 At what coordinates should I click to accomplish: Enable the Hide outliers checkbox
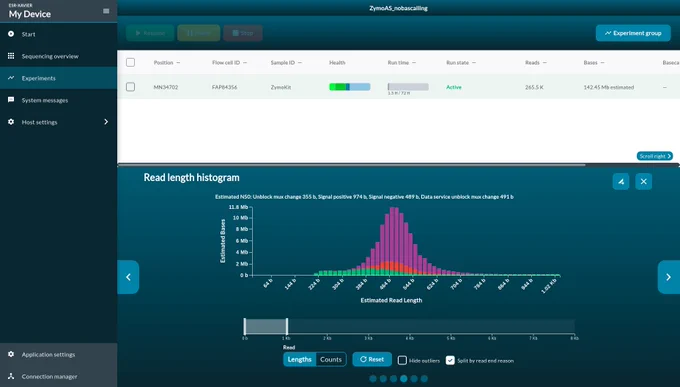402,360
